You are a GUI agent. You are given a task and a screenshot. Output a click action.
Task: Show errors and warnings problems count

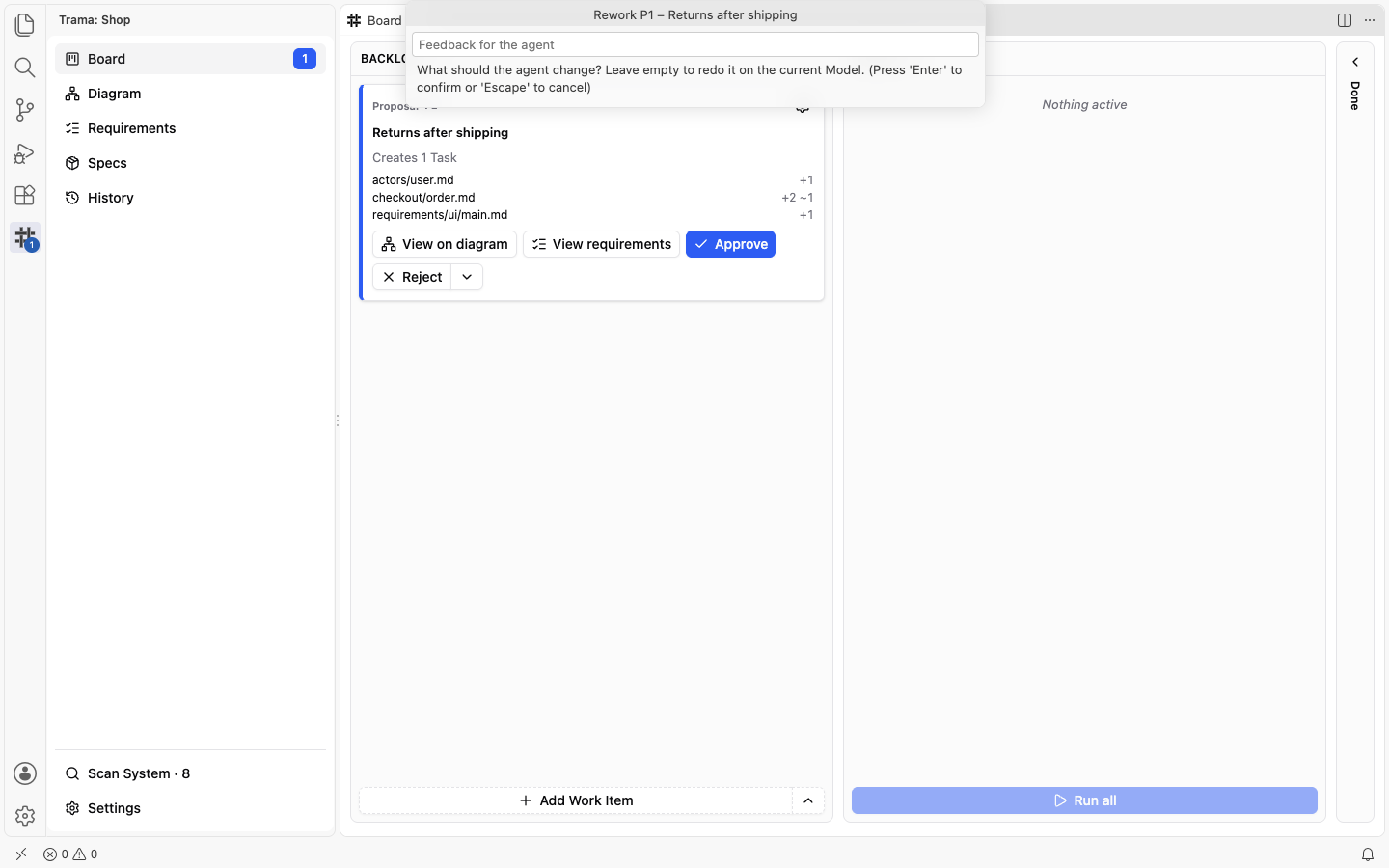point(70,854)
